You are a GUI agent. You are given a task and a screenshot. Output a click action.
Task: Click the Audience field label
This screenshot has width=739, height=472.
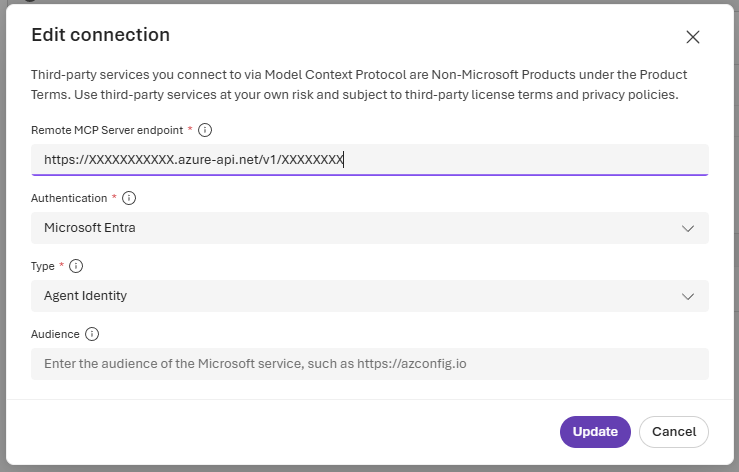(56, 334)
